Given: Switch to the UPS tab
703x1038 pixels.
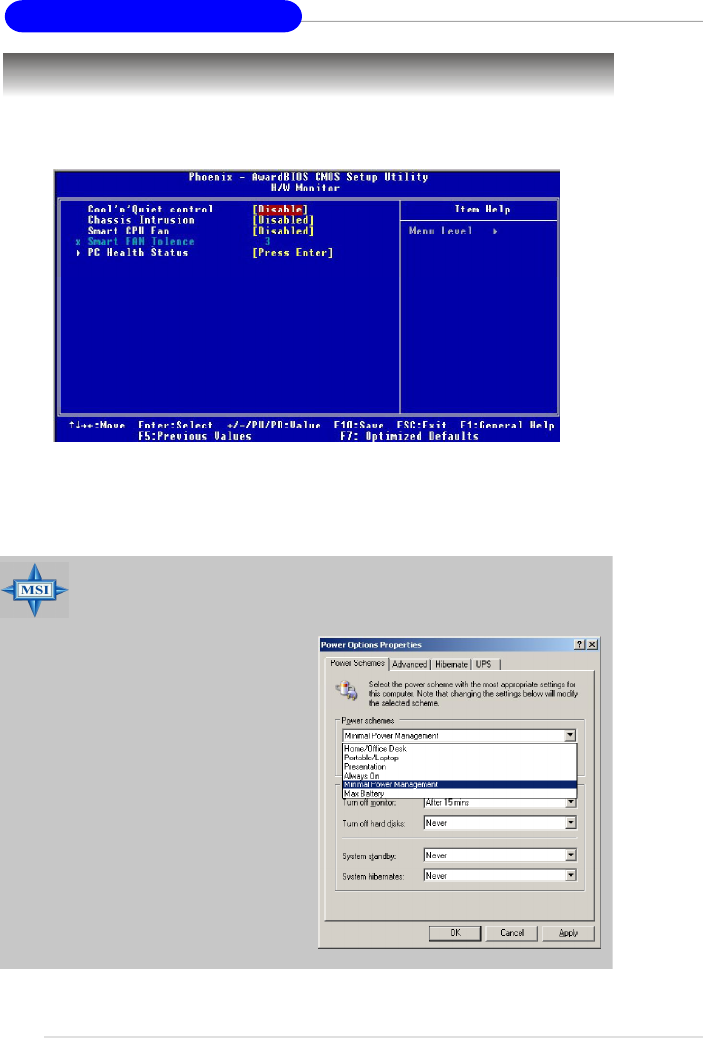Looking at the screenshot, I should [x=484, y=664].
